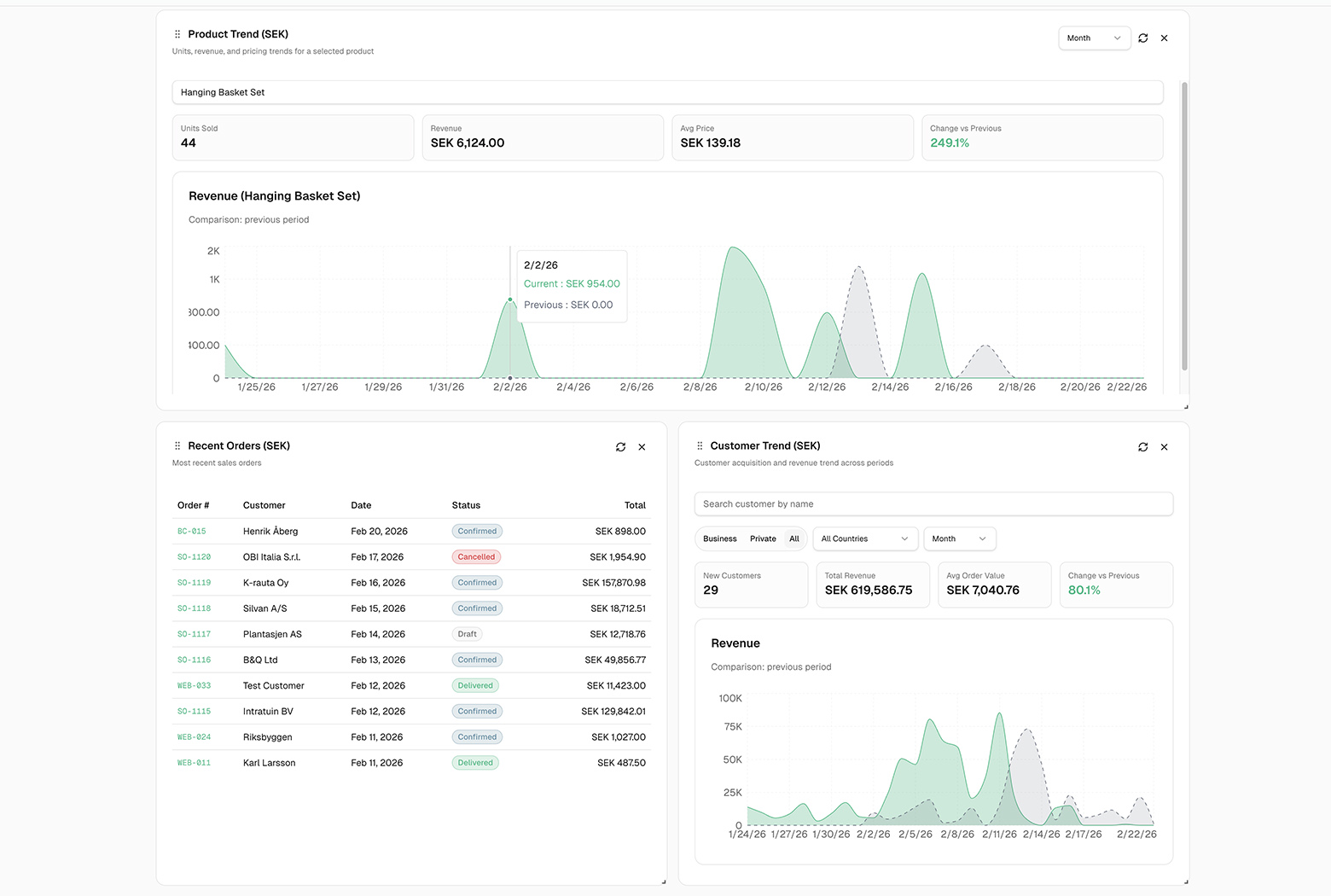Open the All Countries dropdown
The height and width of the screenshot is (896, 1331).
pos(863,538)
